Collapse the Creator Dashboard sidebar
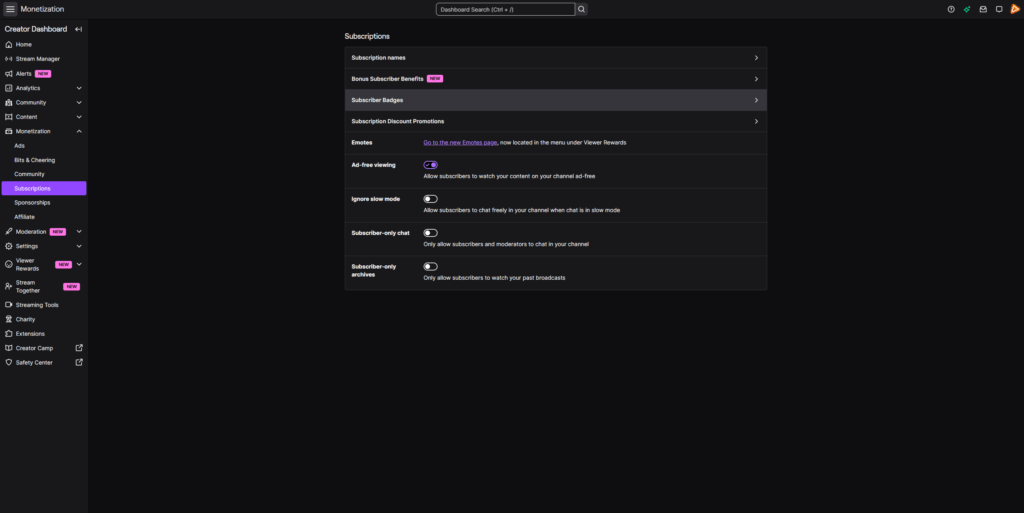This screenshot has height=513, width=1024. pyautogui.click(x=79, y=29)
